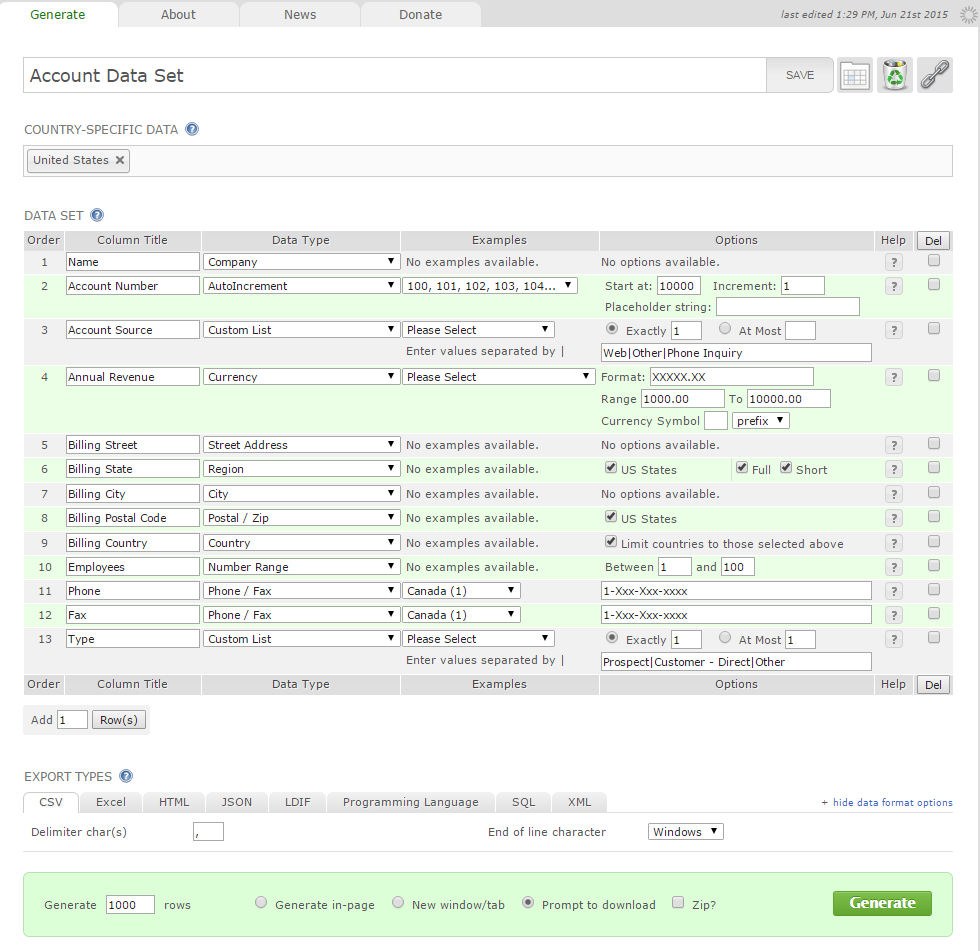
Task: Click help button for Annual Revenue row
Action: click(x=894, y=377)
